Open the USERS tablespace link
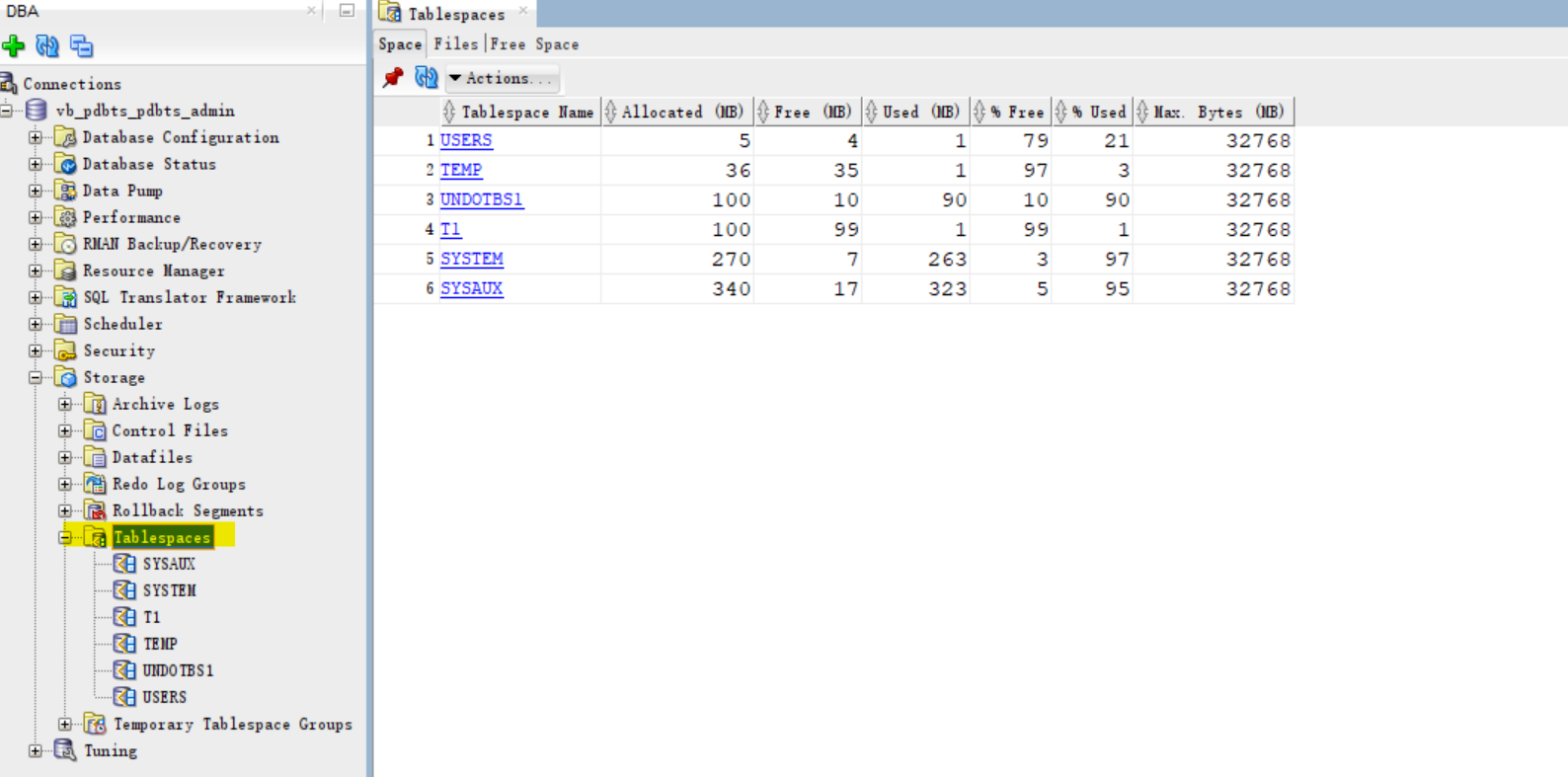 pyautogui.click(x=466, y=140)
